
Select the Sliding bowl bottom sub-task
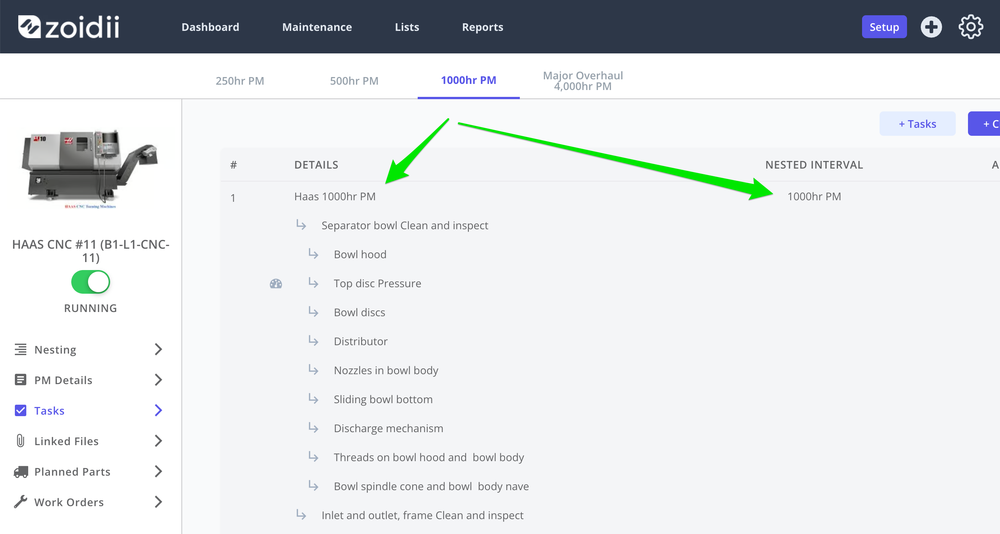pyautogui.click(x=383, y=399)
